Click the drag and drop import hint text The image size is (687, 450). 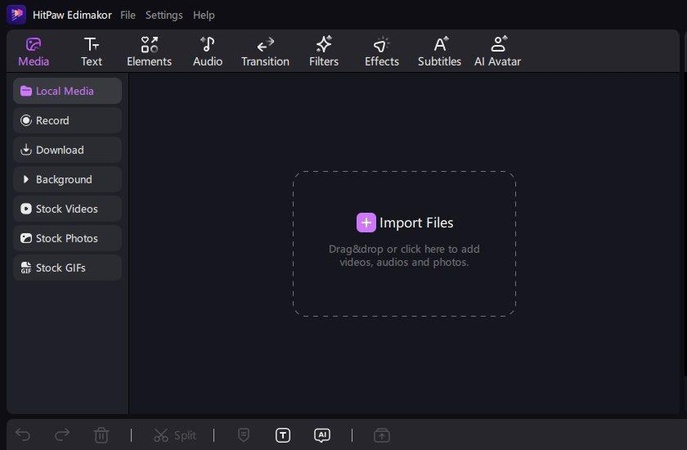point(404,255)
